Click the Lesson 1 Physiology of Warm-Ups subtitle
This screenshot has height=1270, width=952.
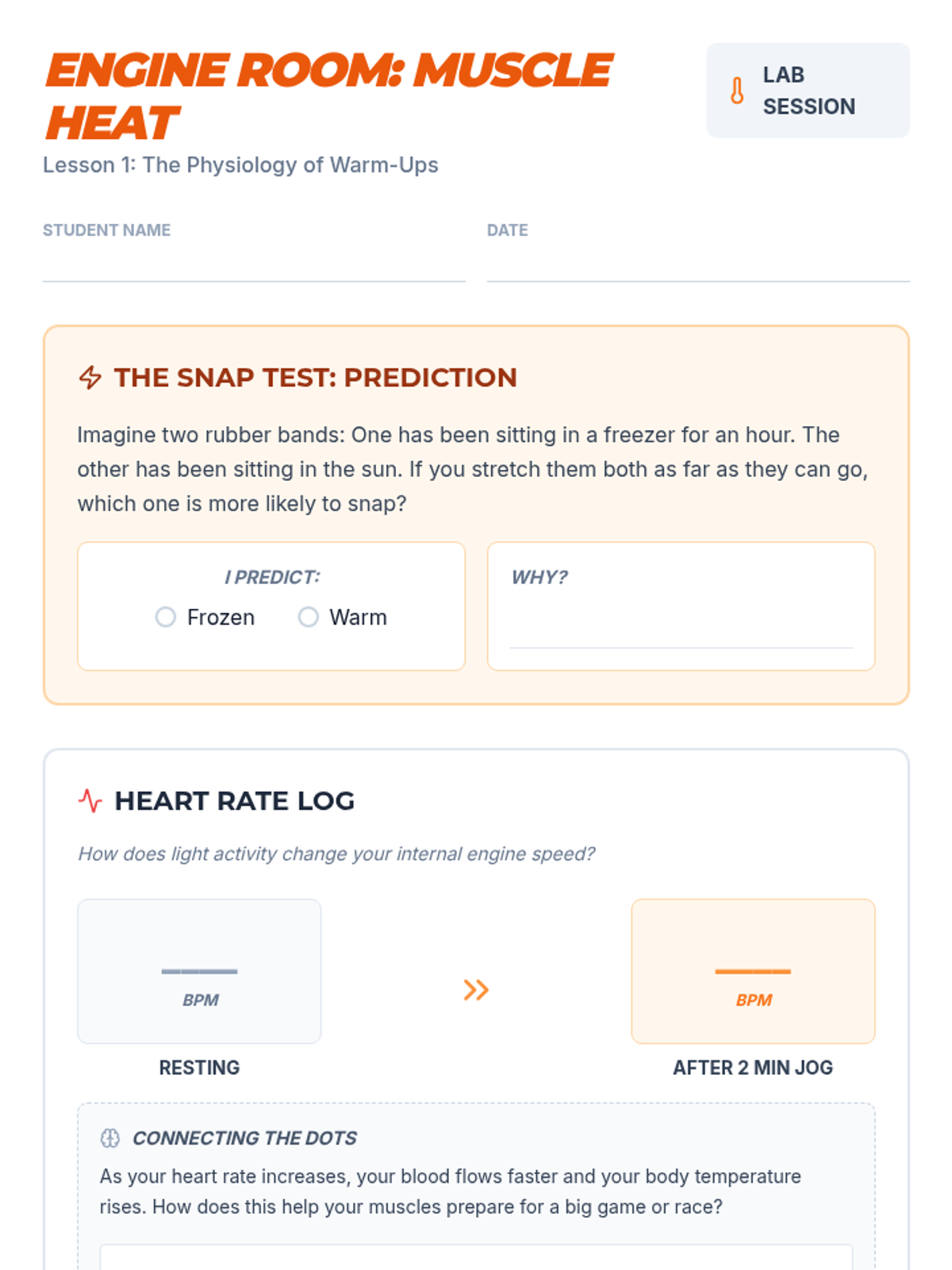(x=240, y=164)
